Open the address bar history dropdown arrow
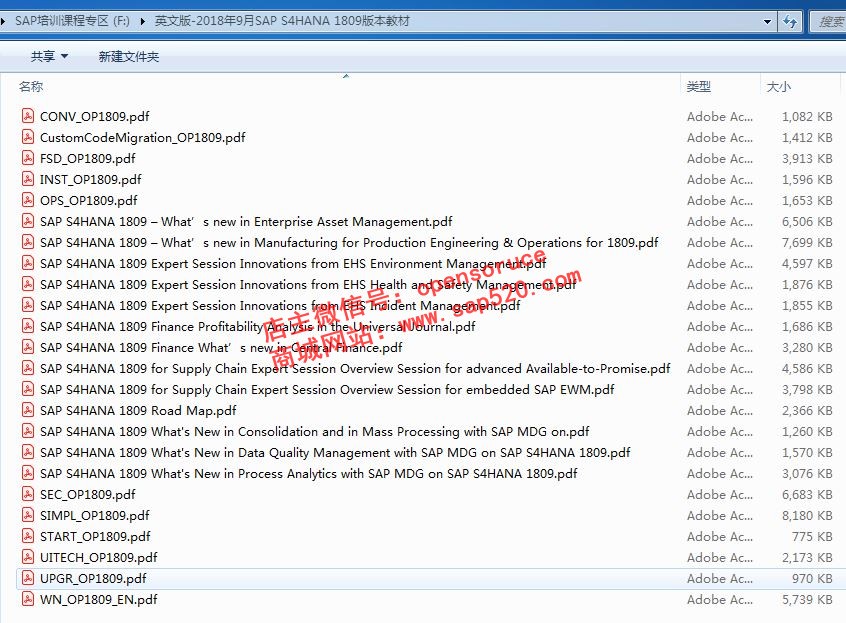The height and width of the screenshot is (623, 846). [x=767, y=22]
